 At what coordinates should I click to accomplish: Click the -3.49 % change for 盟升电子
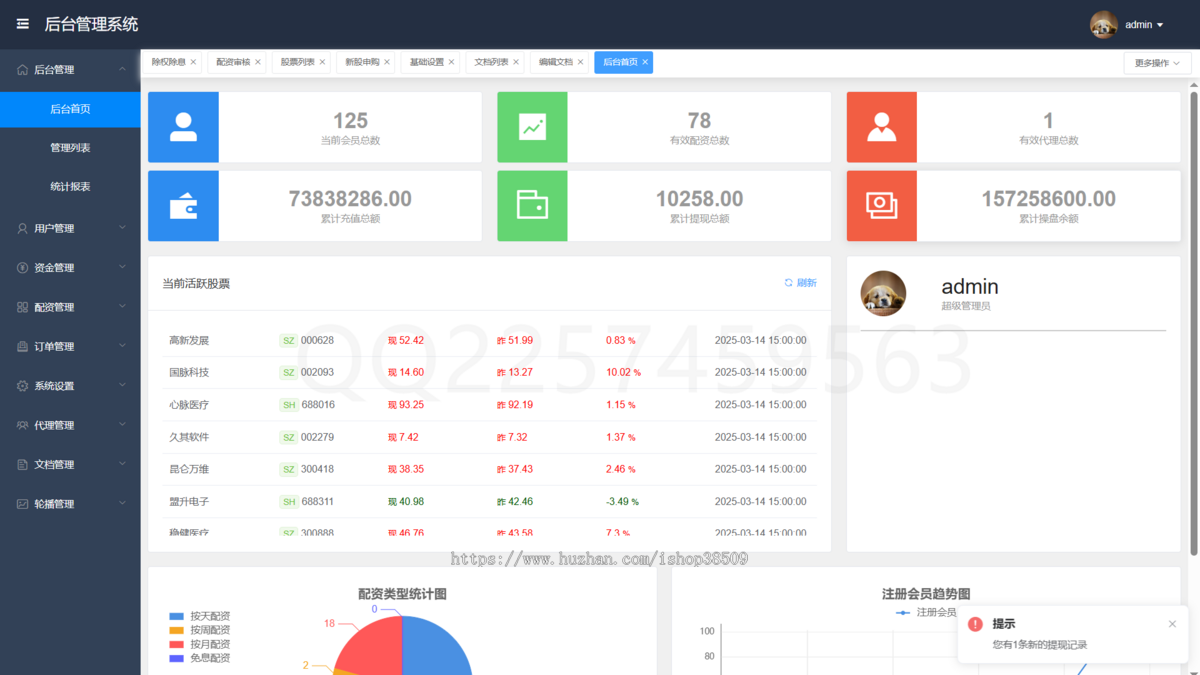(x=622, y=501)
